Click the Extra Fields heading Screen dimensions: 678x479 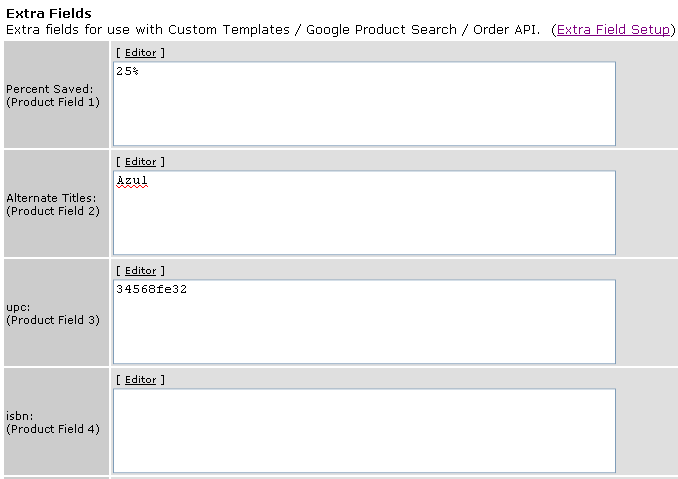[x=49, y=13]
